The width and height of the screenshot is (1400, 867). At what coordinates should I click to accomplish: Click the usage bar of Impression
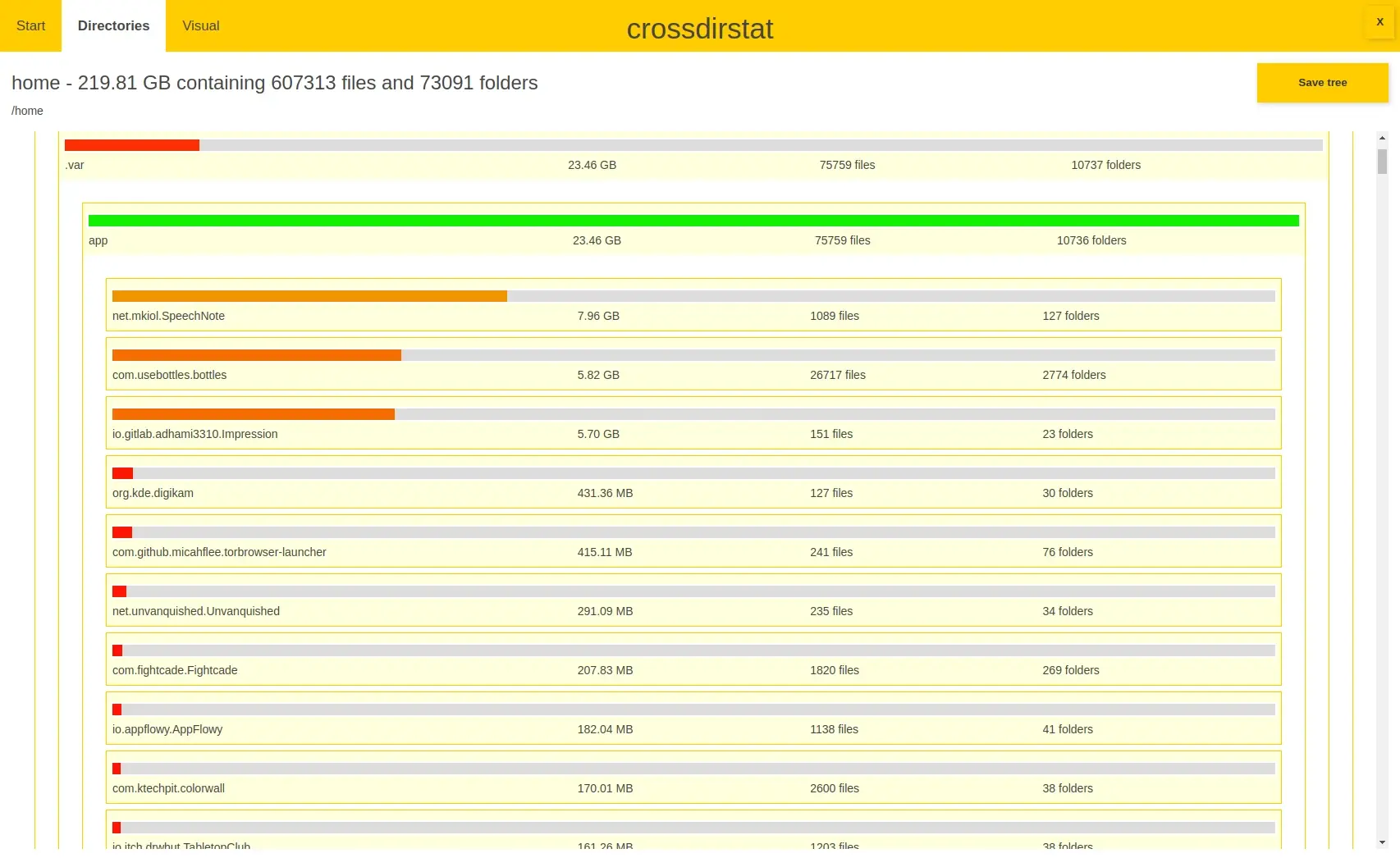coord(254,414)
